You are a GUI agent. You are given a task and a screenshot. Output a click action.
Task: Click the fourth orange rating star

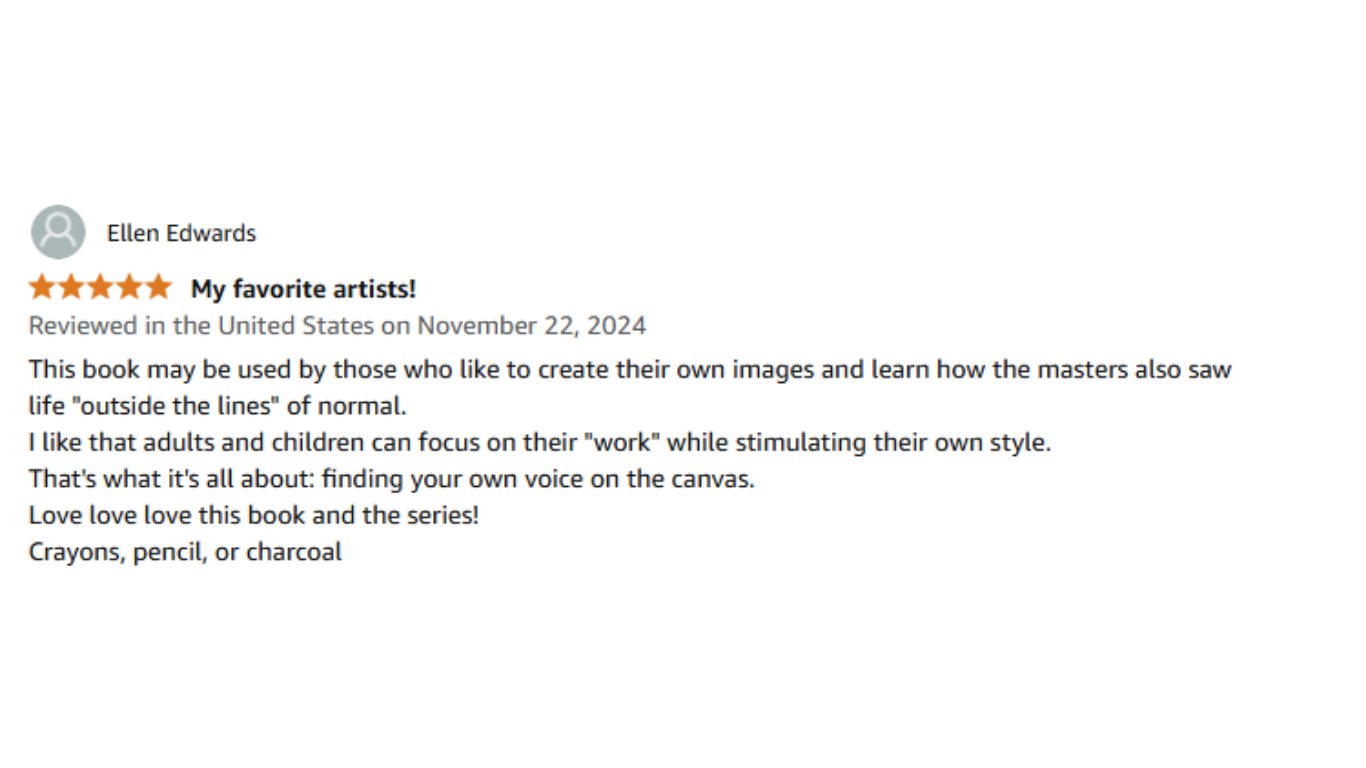(130, 288)
